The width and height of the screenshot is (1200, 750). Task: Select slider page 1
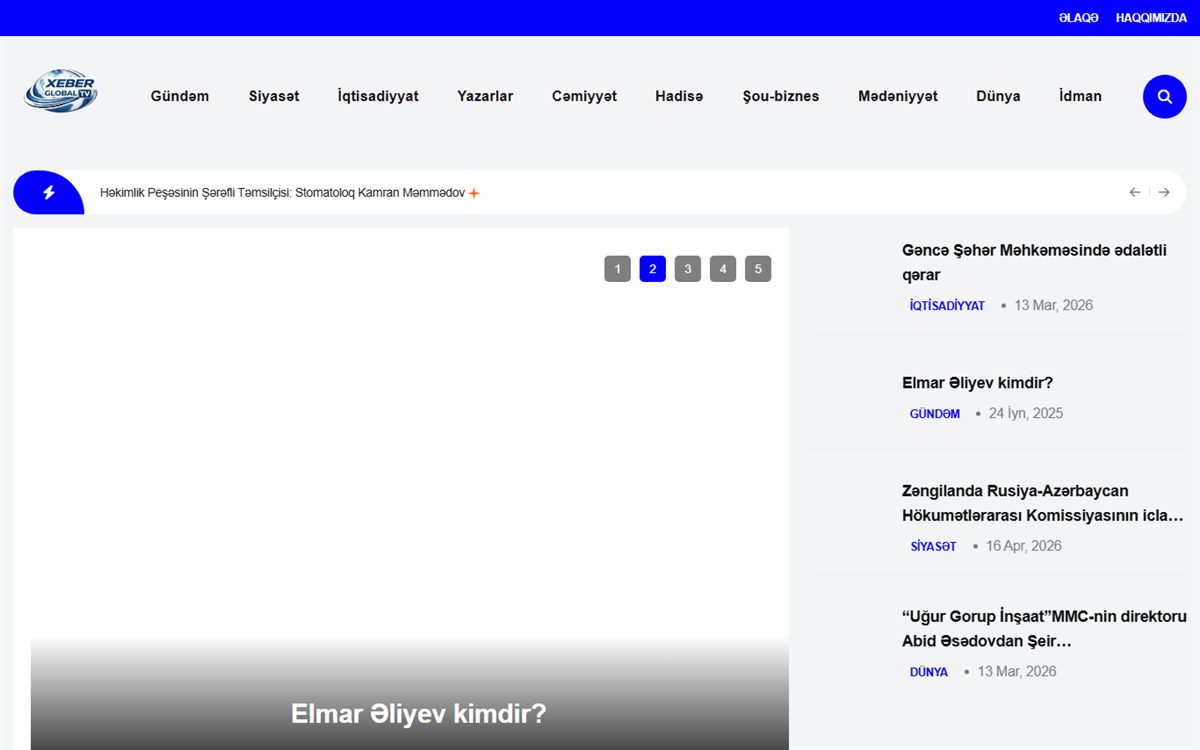(x=617, y=269)
